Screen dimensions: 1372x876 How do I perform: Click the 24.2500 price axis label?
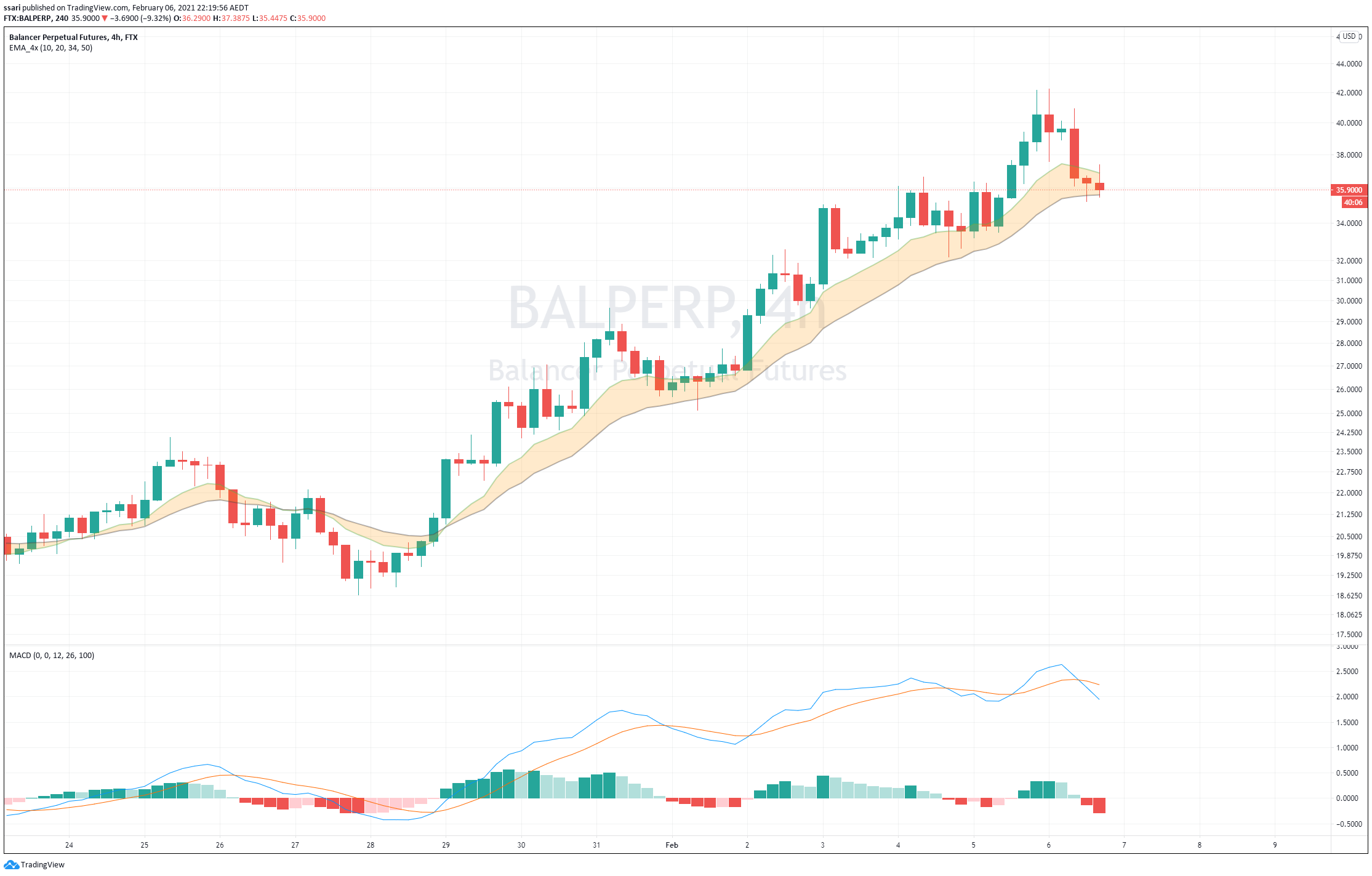tap(1349, 433)
